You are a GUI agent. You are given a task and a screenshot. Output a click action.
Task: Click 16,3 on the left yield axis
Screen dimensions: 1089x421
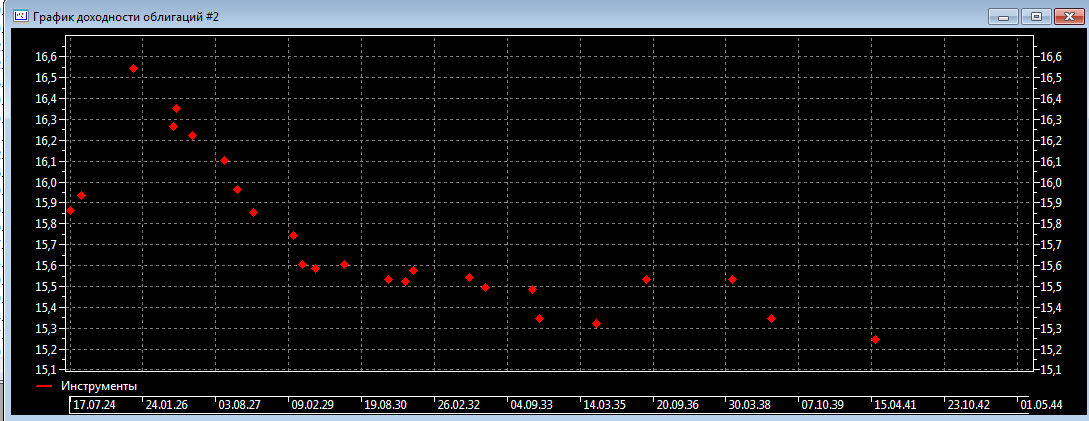[44, 119]
